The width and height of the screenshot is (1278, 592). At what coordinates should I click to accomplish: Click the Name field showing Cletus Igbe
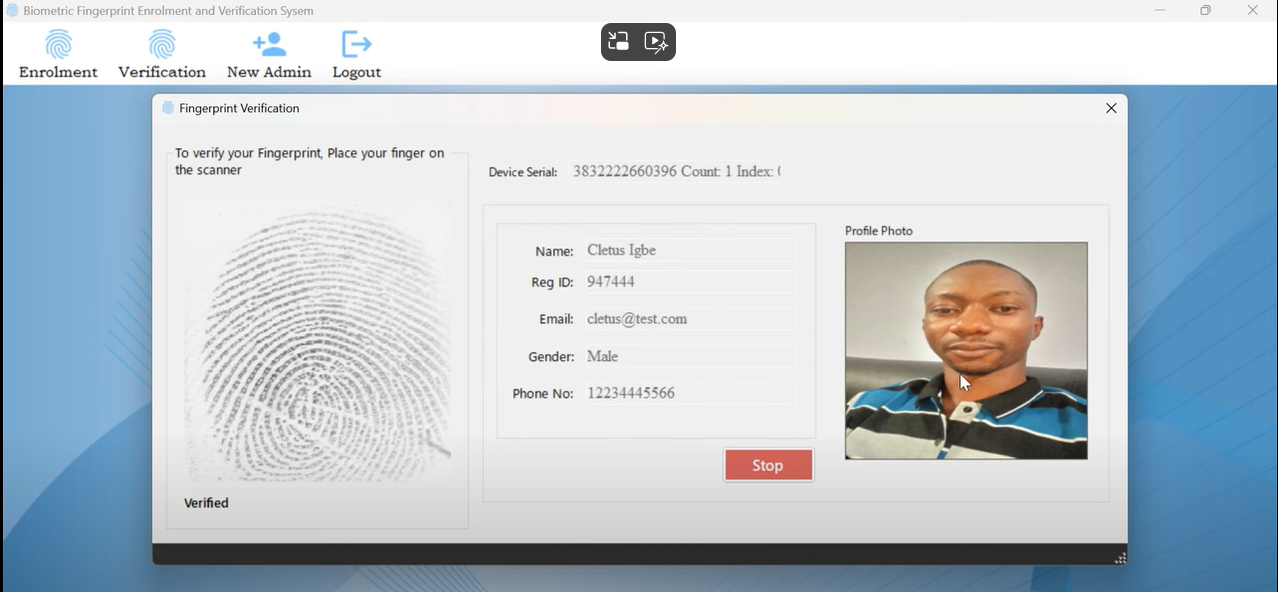[691, 250]
